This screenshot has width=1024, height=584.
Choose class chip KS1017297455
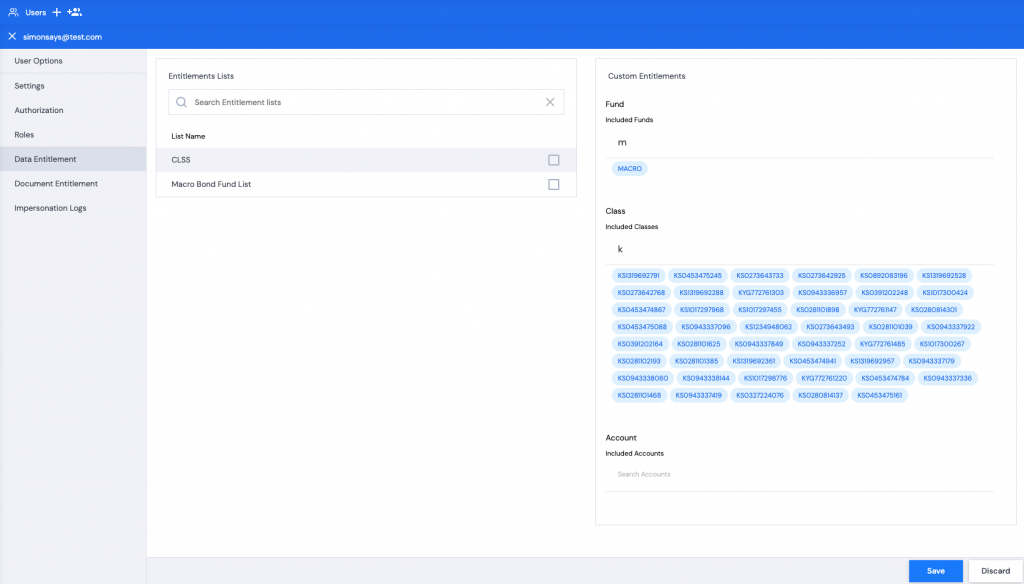tap(760, 310)
